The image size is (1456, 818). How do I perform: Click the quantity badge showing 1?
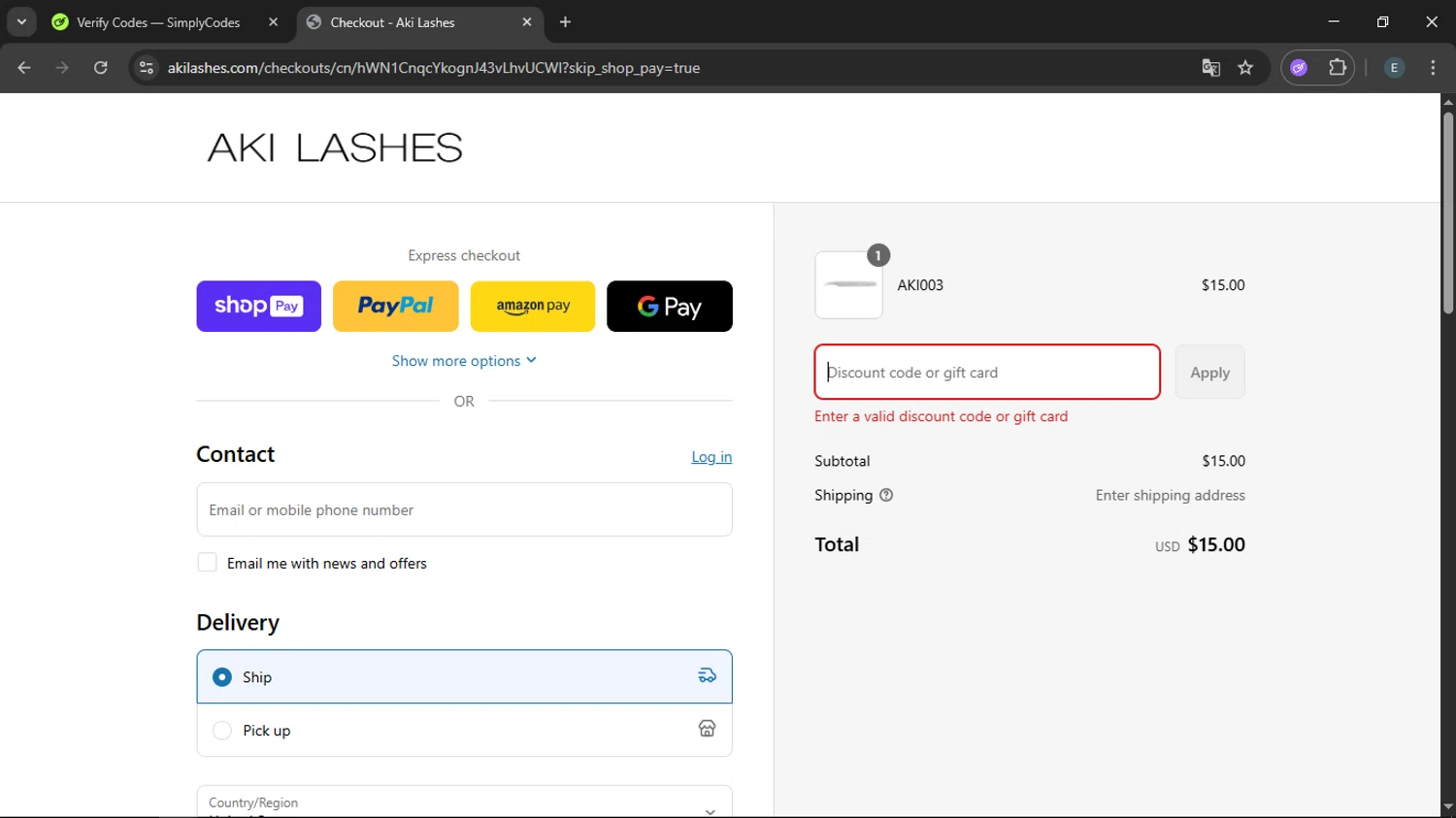pyautogui.click(x=877, y=255)
